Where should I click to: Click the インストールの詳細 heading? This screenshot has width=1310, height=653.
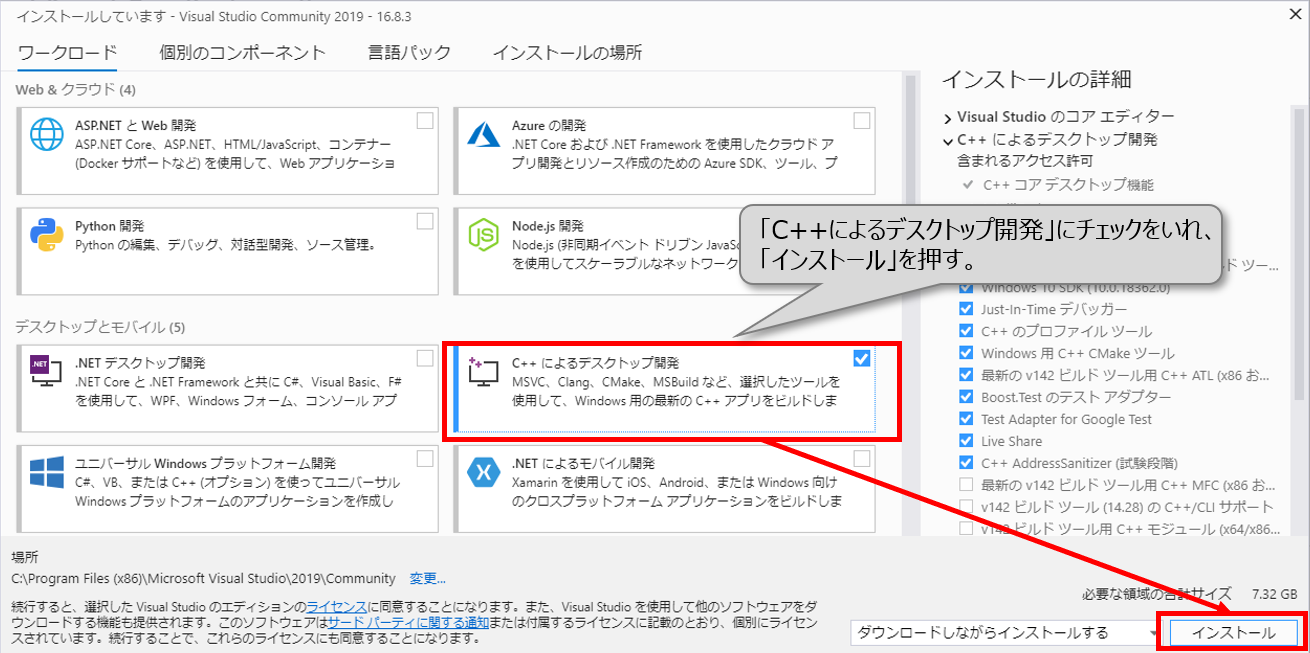pos(1036,80)
